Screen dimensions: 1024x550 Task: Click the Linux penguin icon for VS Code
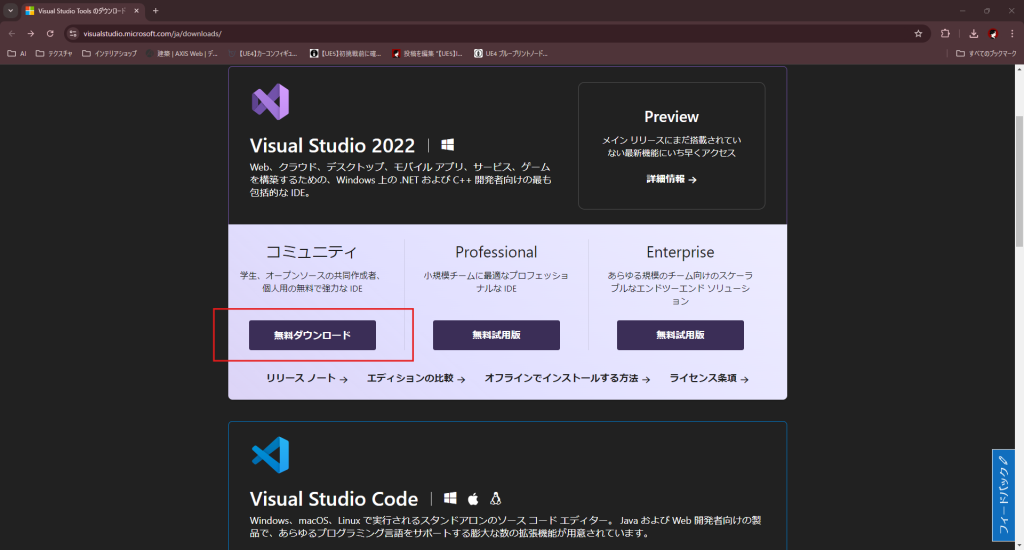pos(495,498)
